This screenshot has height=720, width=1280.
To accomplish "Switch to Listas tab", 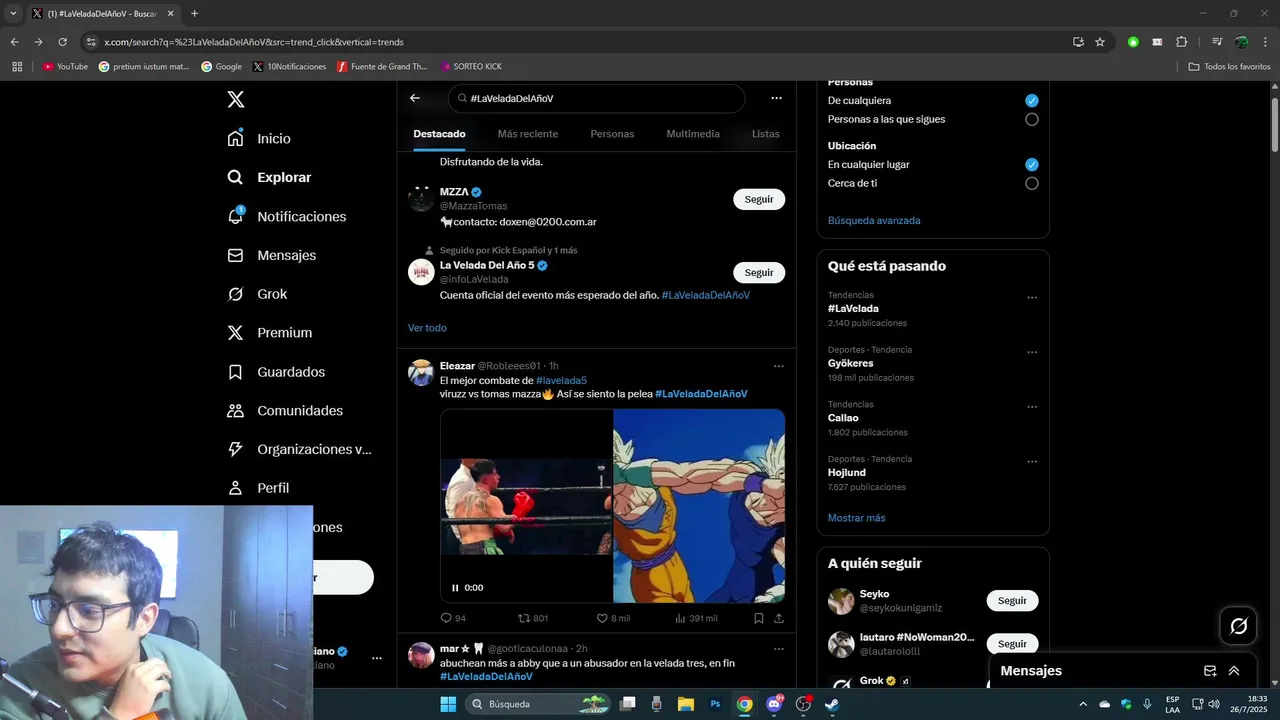I will coord(765,134).
